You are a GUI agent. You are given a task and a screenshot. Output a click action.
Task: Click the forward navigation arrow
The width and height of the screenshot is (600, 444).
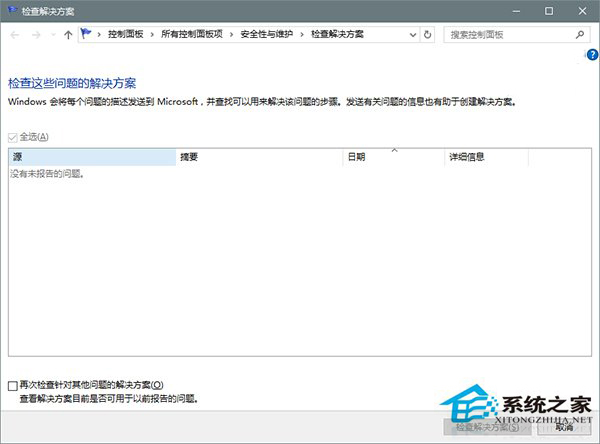(36, 35)
